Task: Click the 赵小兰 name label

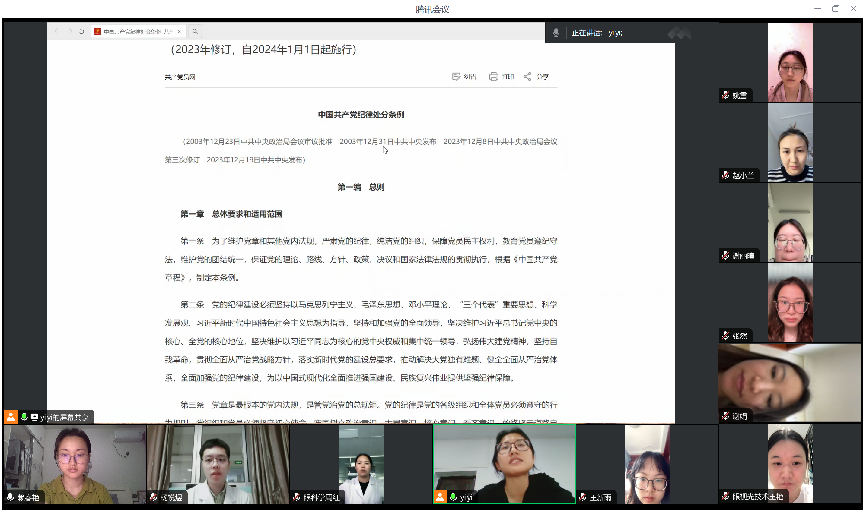Action: 743,176
